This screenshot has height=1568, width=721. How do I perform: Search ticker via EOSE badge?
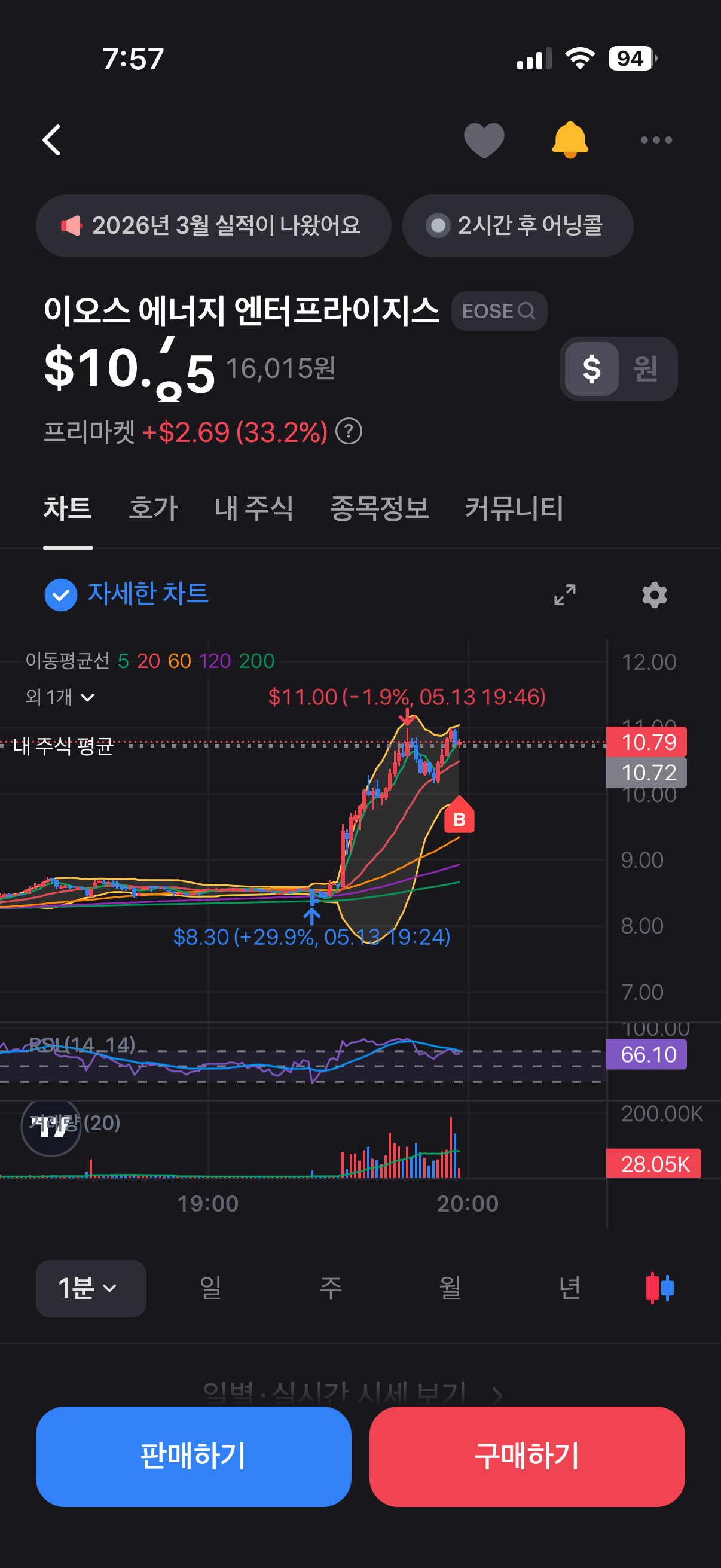point(499,311)
